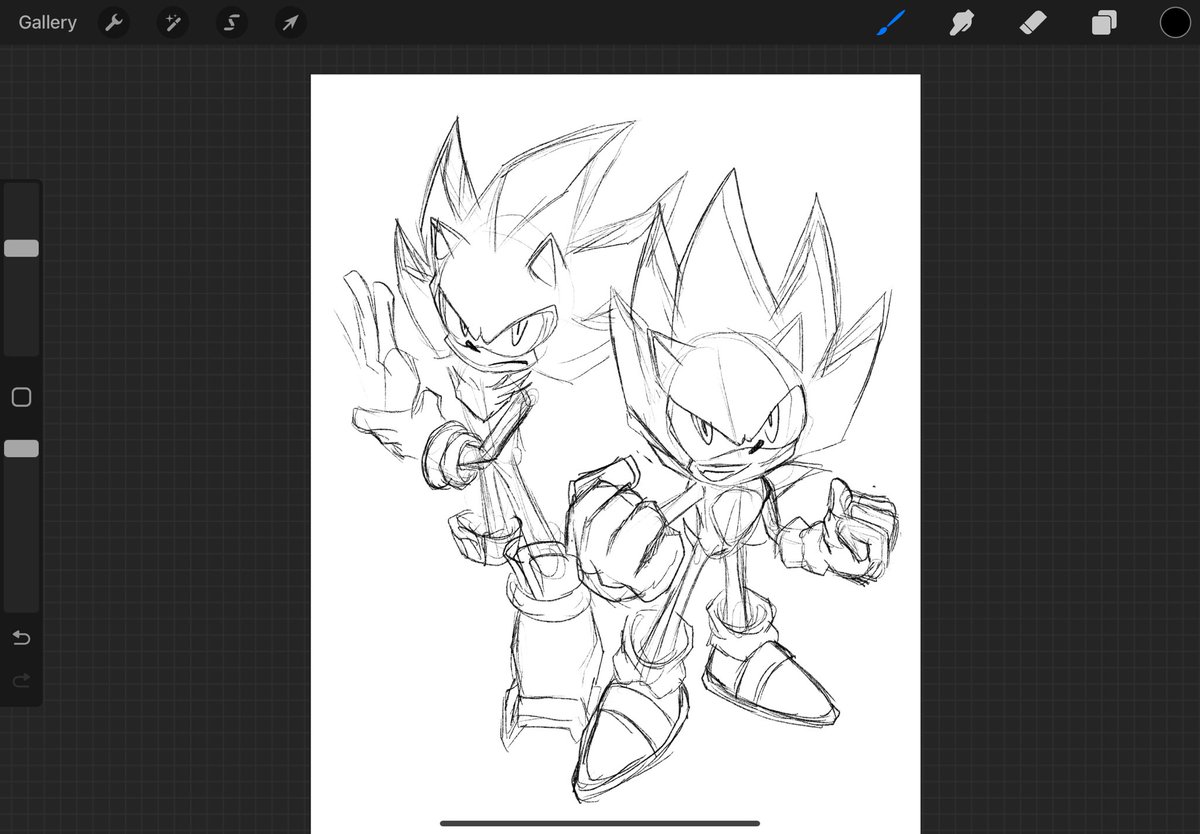Viewport: 1200px width, 834px height.
Task: Click the brush size slider handle
Action: (21, 248)
